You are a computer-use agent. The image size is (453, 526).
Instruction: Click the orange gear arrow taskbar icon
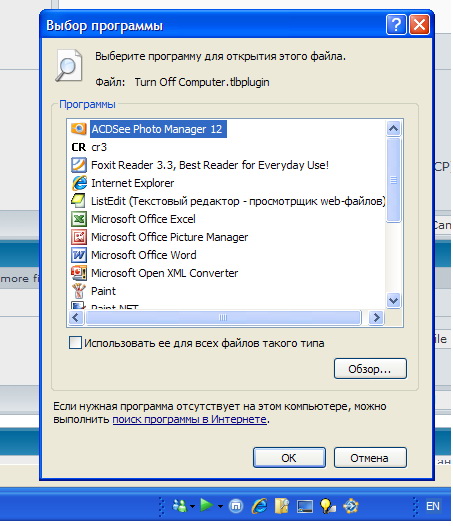tap(351, 506)
